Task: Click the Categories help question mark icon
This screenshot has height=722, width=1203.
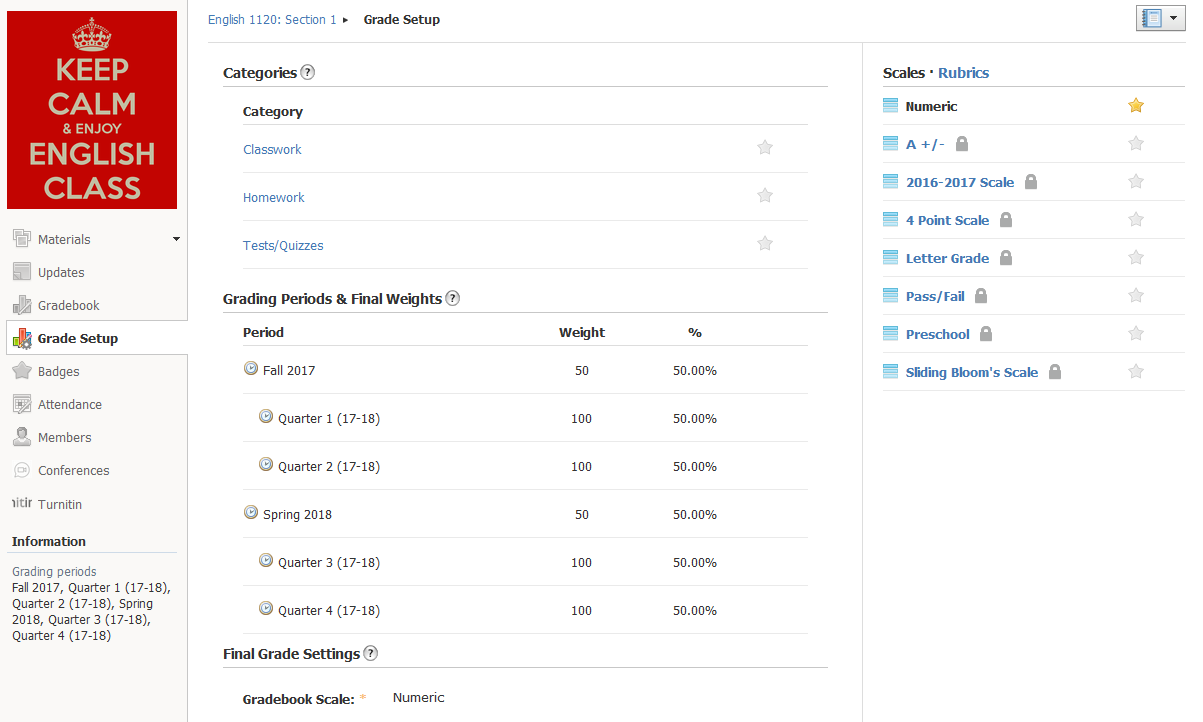Action: 308,72
